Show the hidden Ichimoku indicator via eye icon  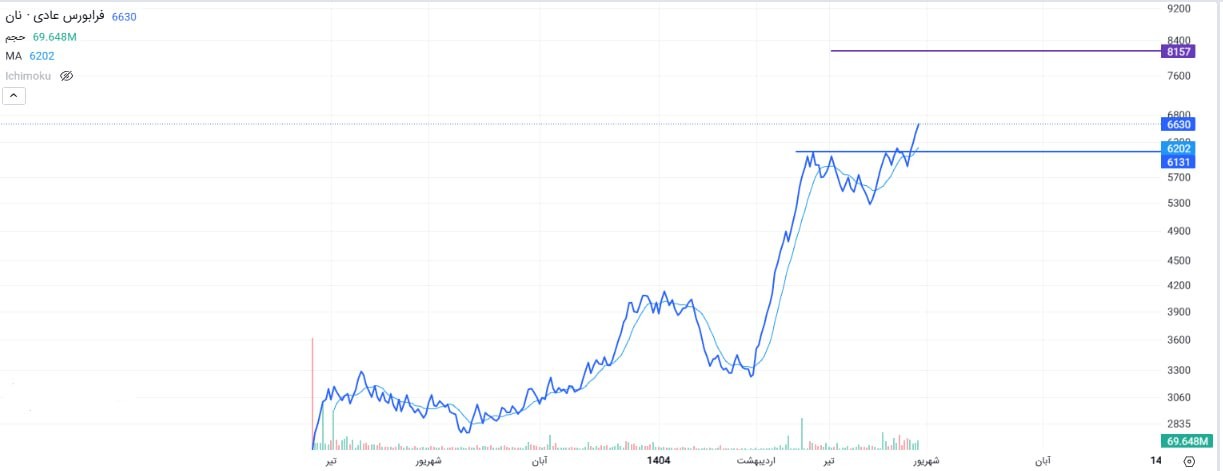(67, 76)
